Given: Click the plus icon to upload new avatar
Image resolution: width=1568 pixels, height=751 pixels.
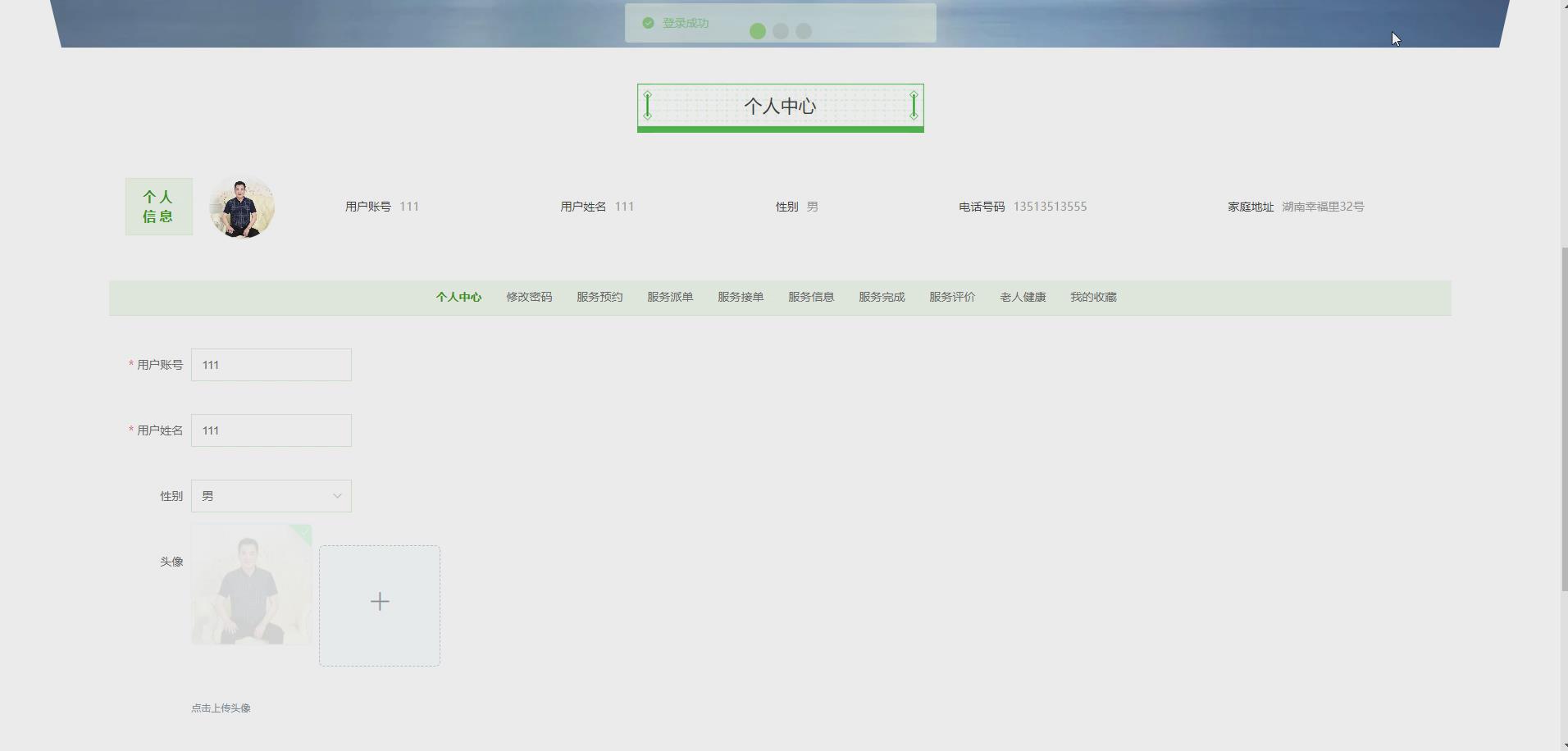Looking at the screenshot, I should click(x=379, y=601).
